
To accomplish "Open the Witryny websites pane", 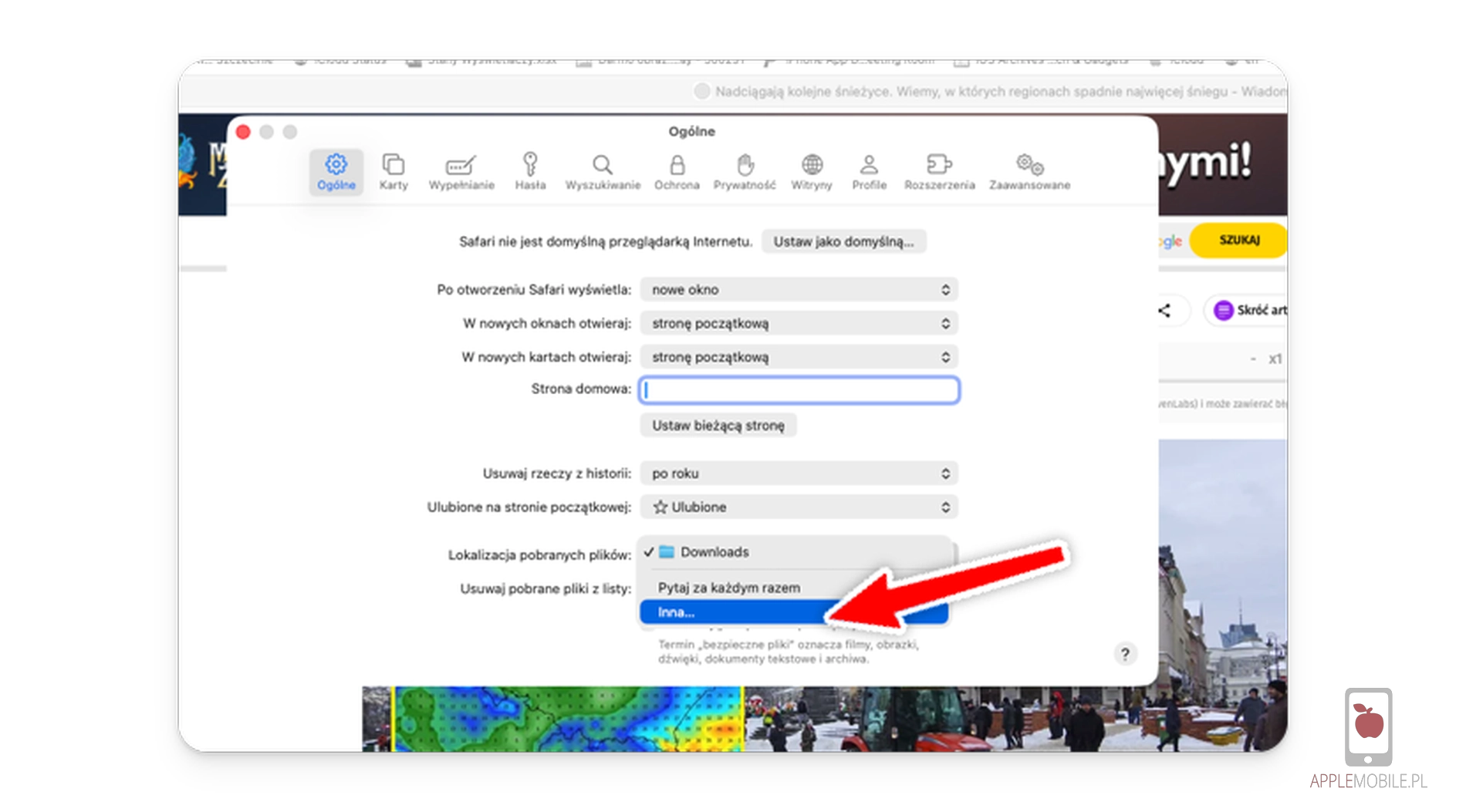I will 811,171.
